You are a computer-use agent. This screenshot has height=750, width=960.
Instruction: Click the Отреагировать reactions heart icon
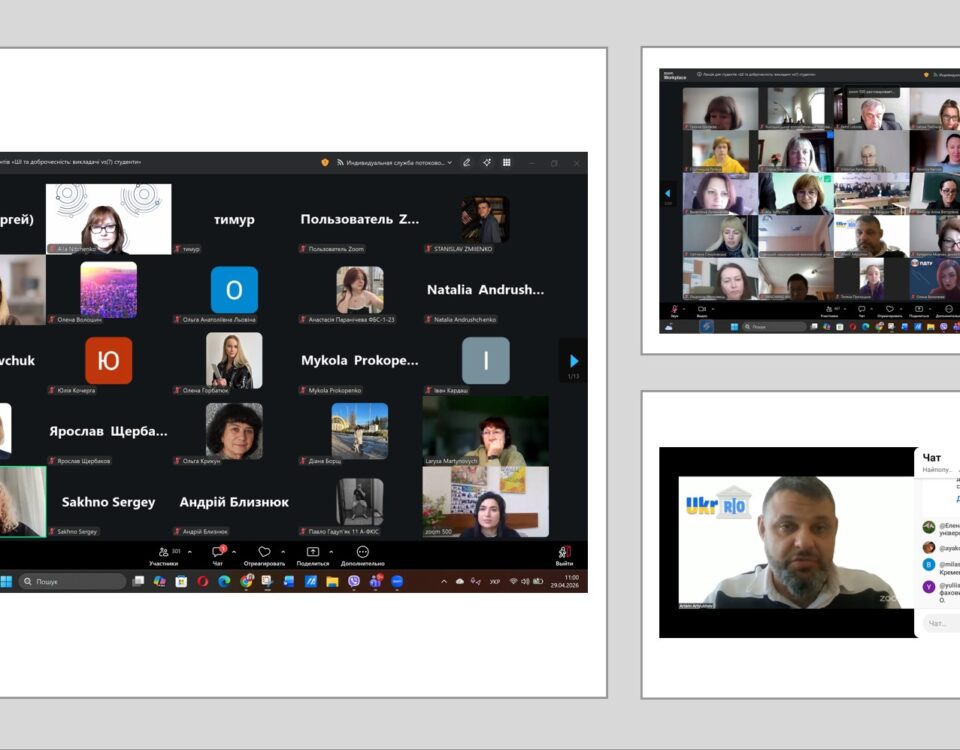point(264,552)
